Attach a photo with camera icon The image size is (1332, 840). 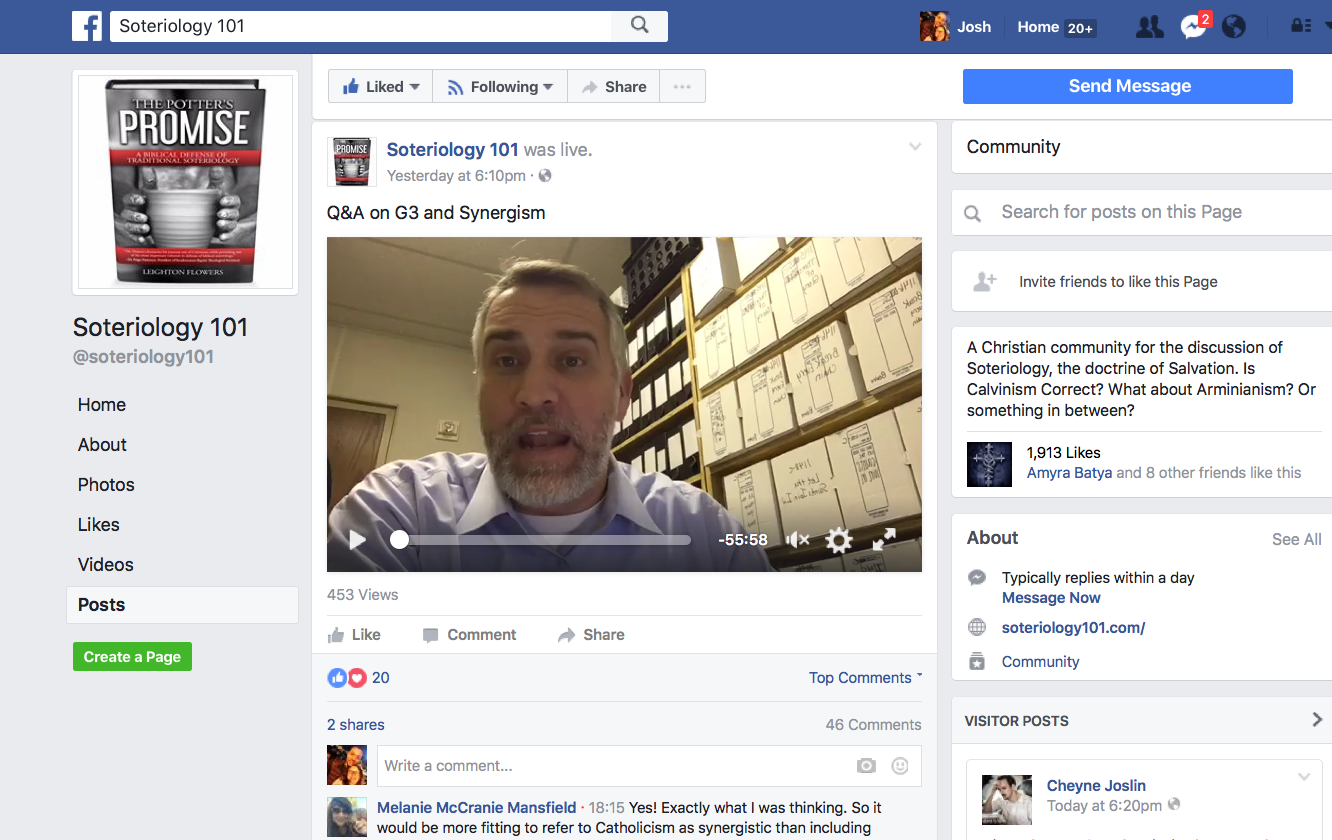coord(866,766)
